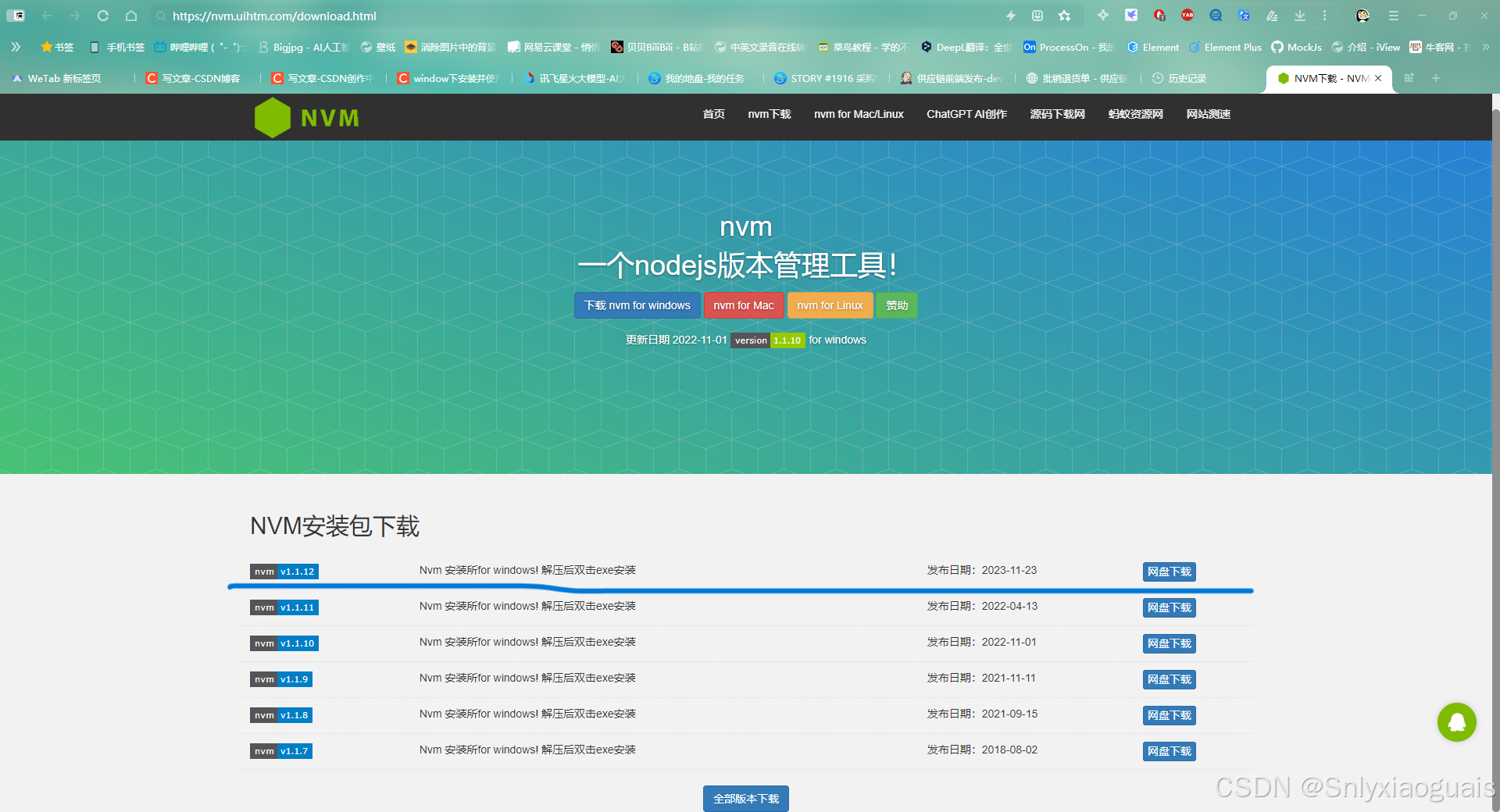Viewport: 1500px width, 812px height.
Task: Click the green 赞助 button
Action: coord(897,305)
